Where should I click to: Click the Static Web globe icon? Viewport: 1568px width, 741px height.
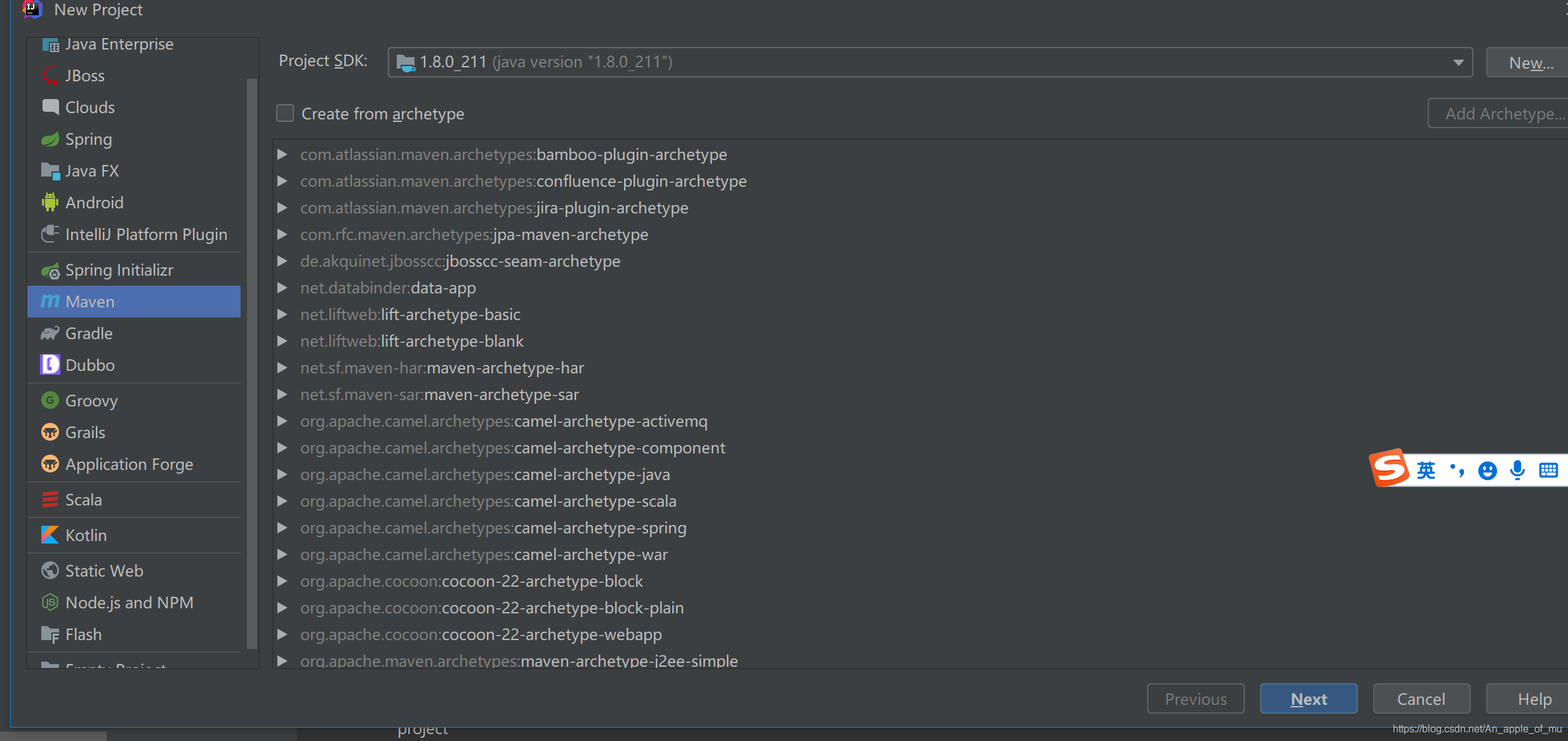(50, 570)
